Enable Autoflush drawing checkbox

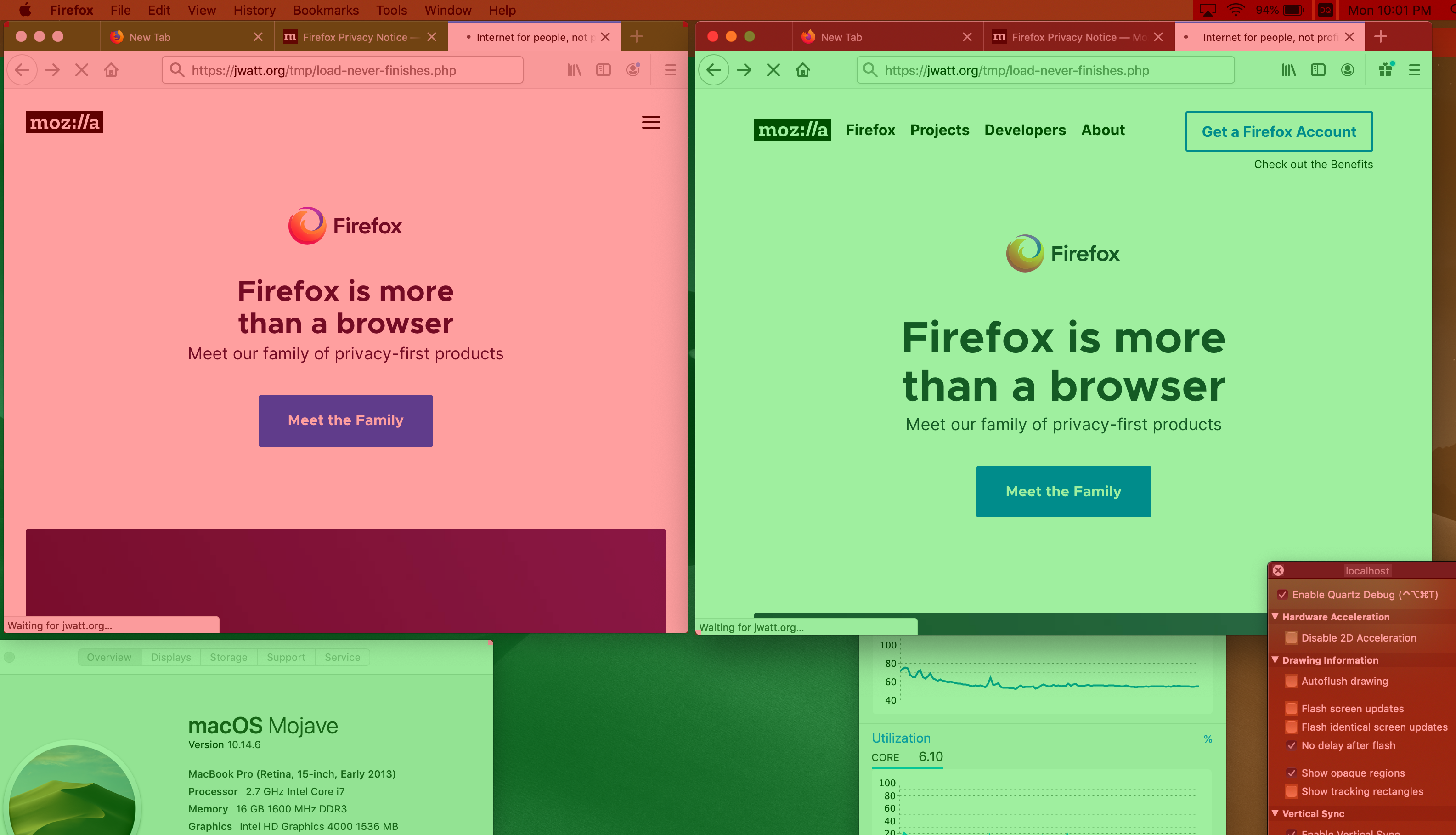(x=1292, y=681)
